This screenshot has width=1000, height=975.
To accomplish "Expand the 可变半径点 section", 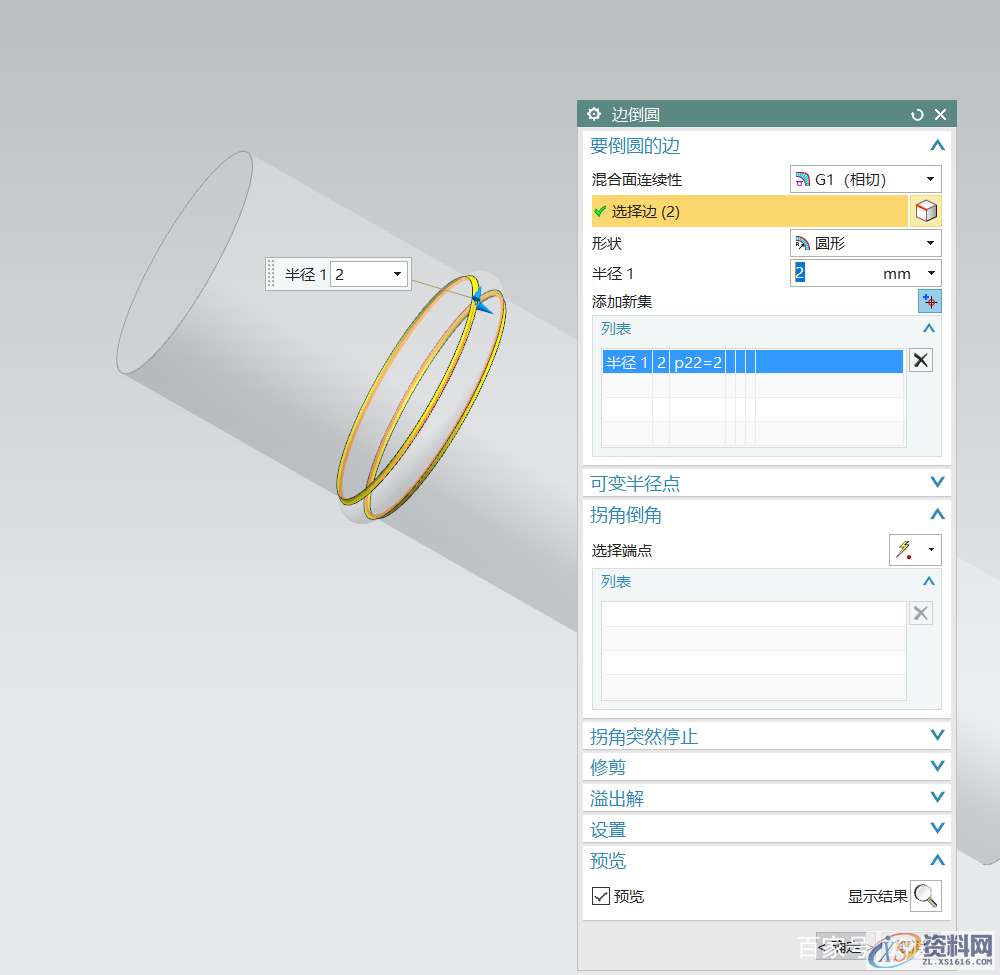I will click(x=937, y=483).
